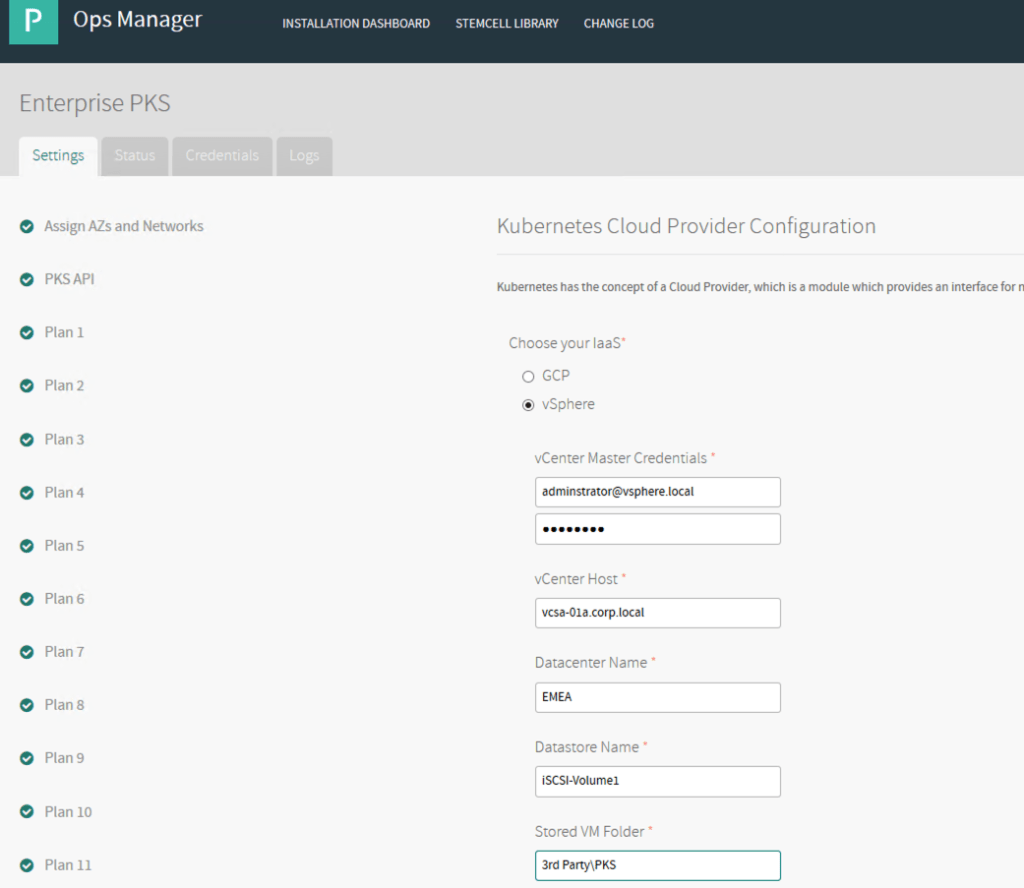Click the checkmark icon beside PKS API
This screenshot has height=888, width=1024.
point(27,280)
